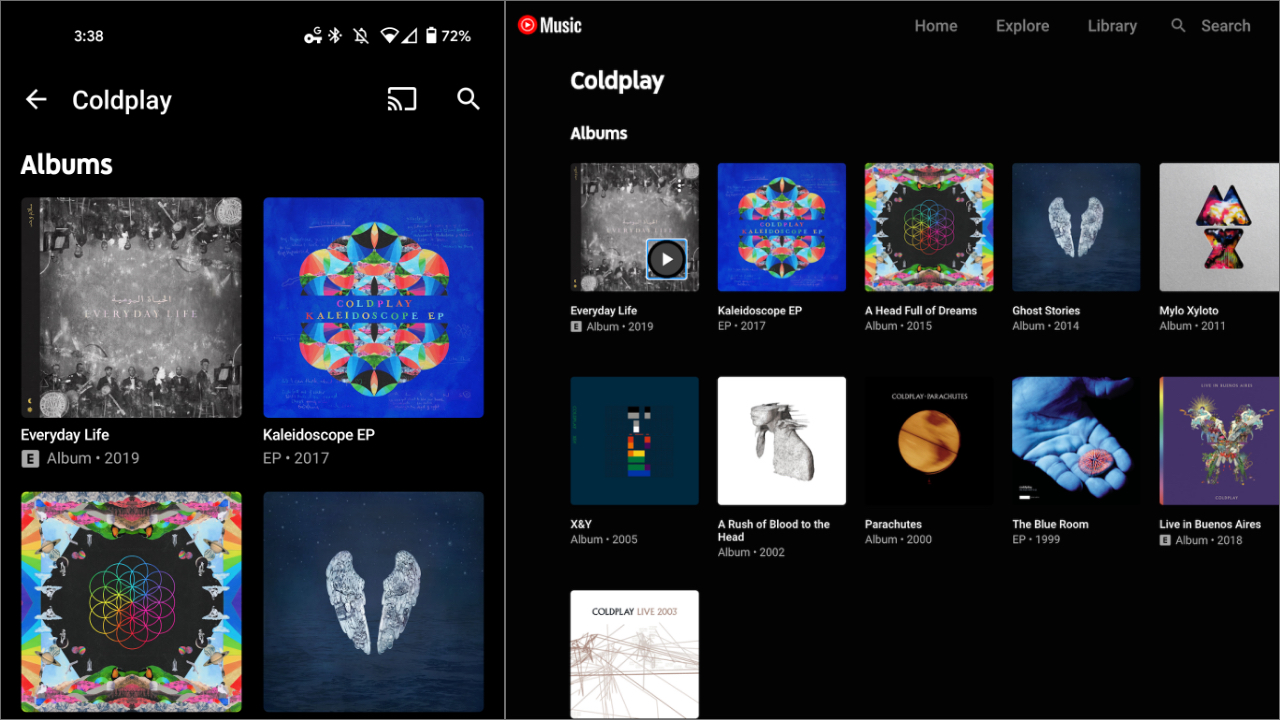Screen dimensions: 1280x720
Task: Click the YouTube Music logo
Action: coord(550,26)
